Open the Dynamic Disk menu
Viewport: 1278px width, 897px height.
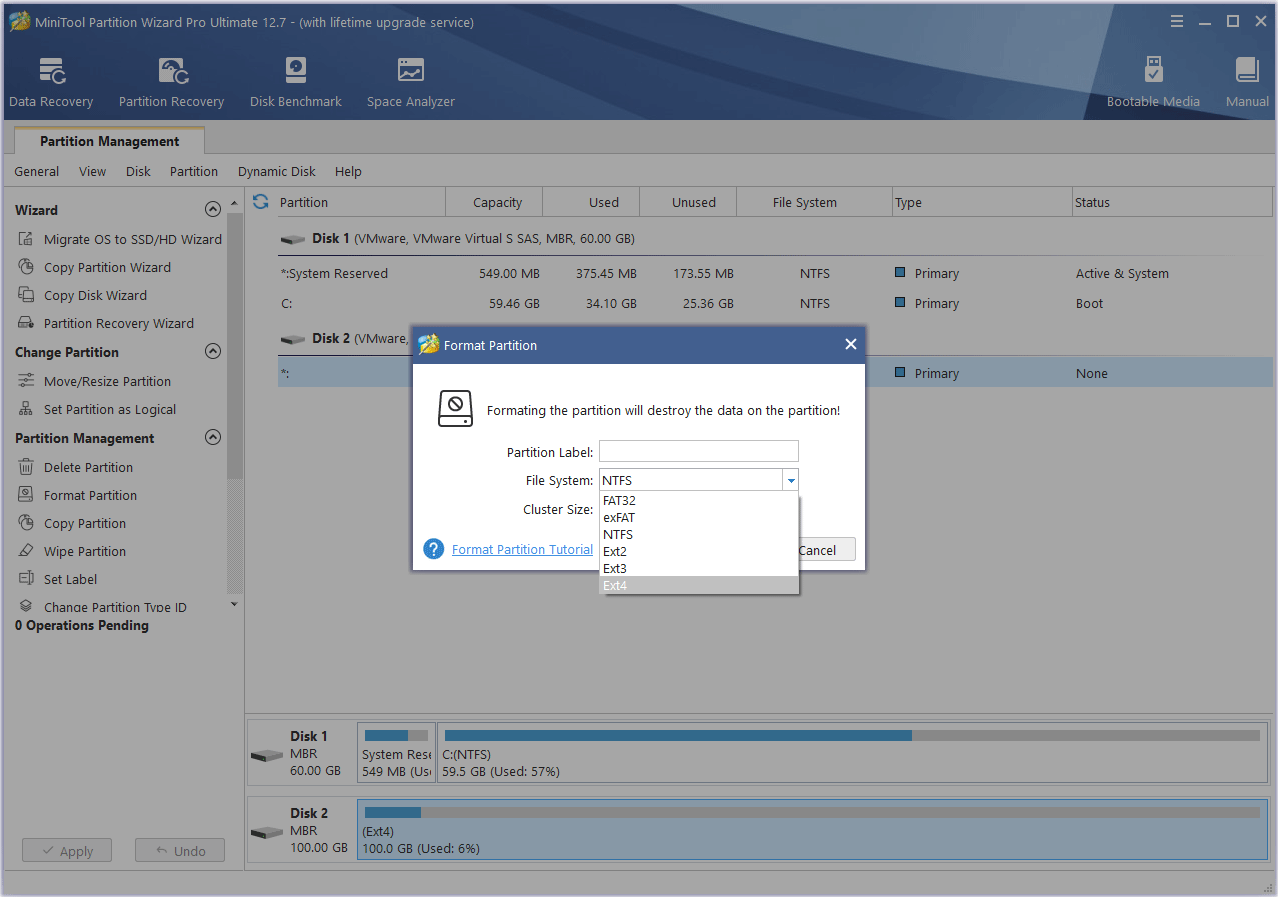pyautogui.click(x=277, y=171)
